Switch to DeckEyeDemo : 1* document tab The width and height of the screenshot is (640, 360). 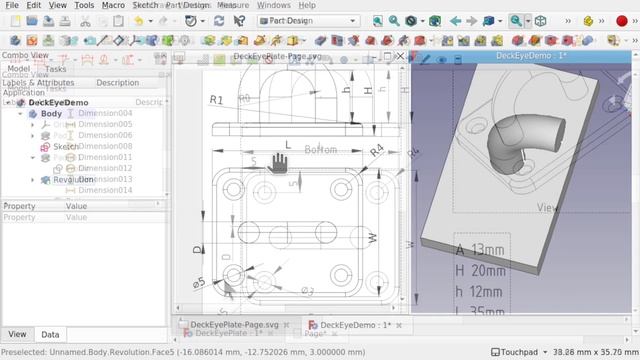tap(355, 325)
